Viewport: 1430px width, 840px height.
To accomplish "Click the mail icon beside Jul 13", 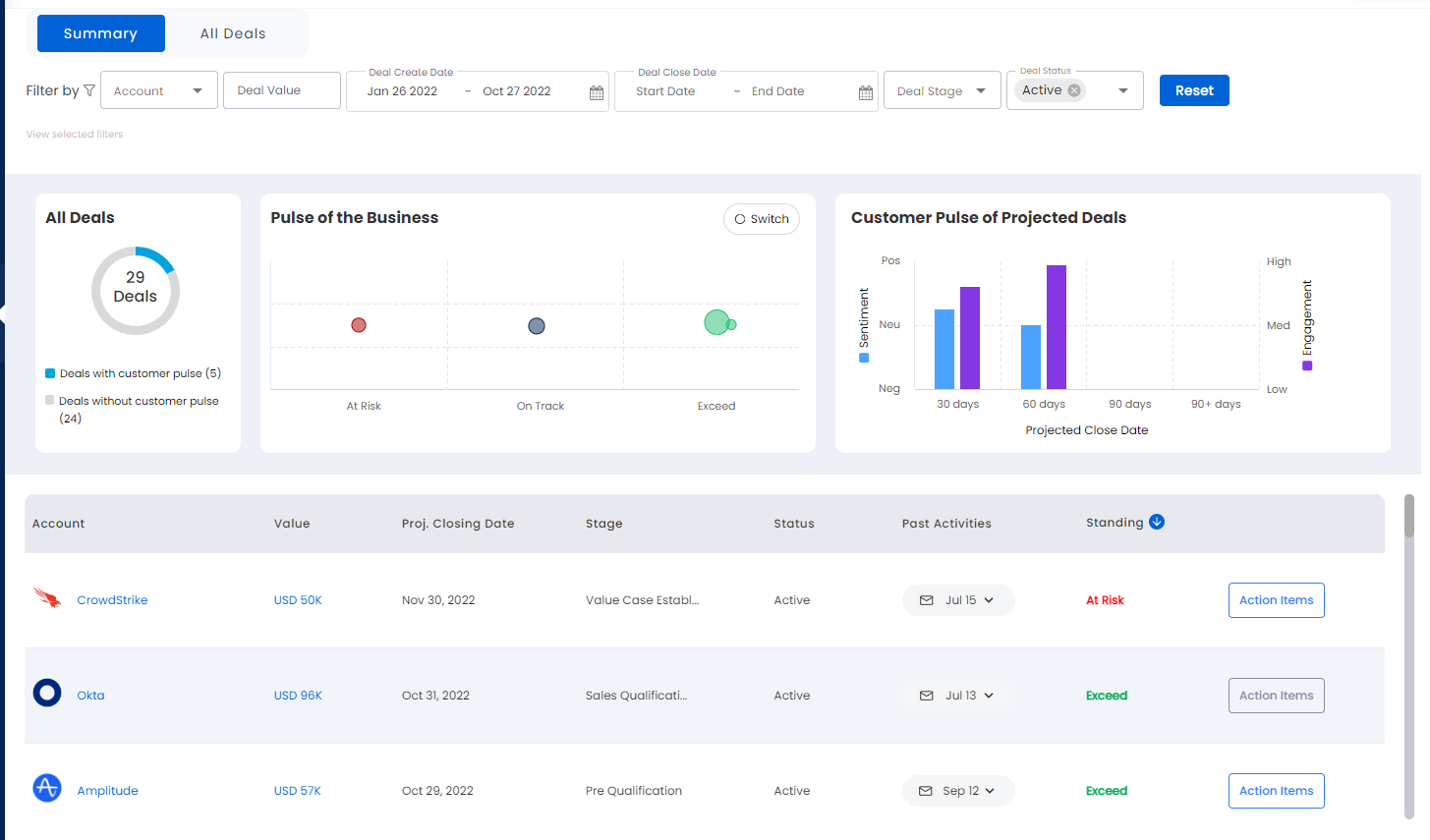I will tap(926, 696).
